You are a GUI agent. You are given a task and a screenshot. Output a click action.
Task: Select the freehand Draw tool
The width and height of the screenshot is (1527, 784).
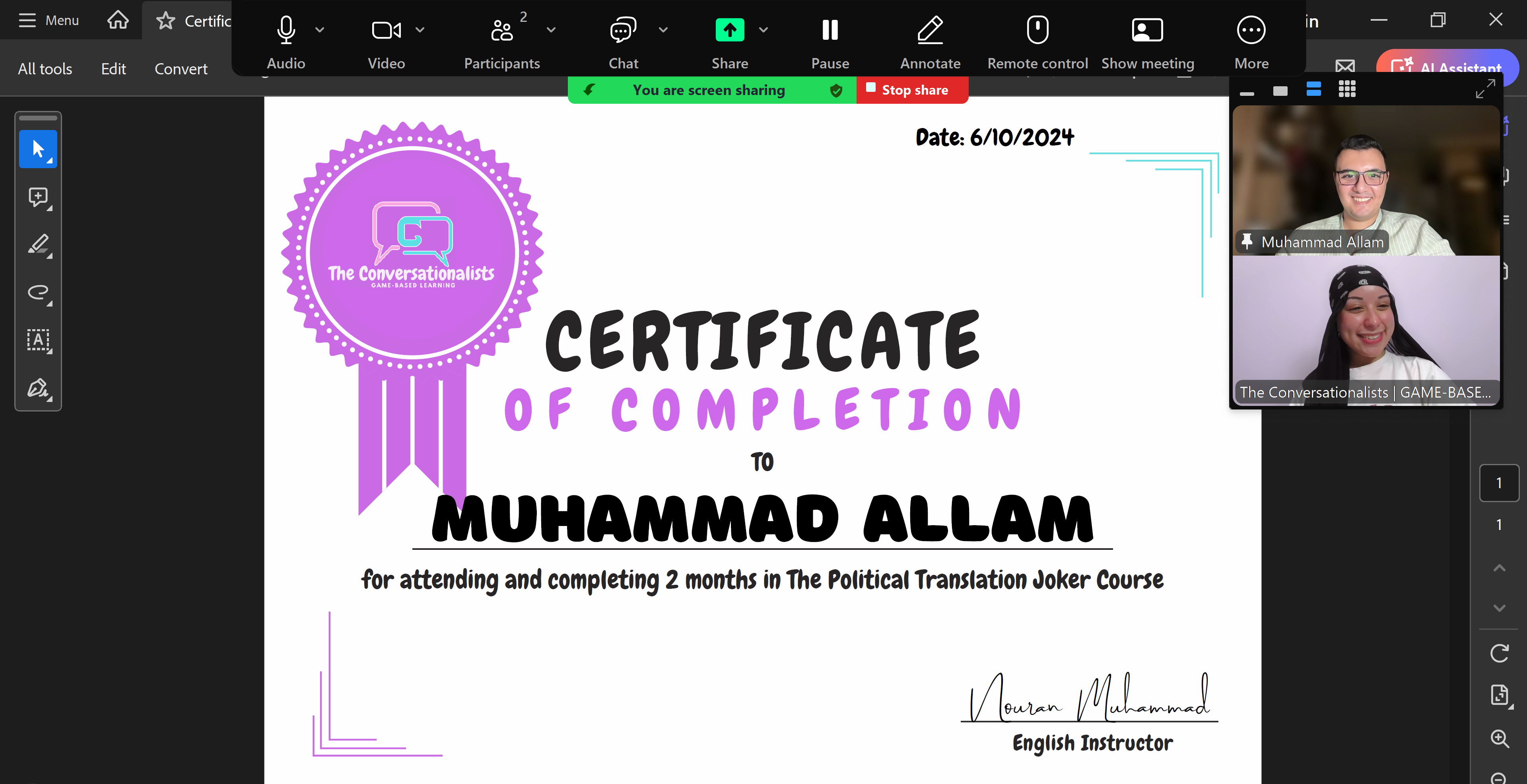39,293
